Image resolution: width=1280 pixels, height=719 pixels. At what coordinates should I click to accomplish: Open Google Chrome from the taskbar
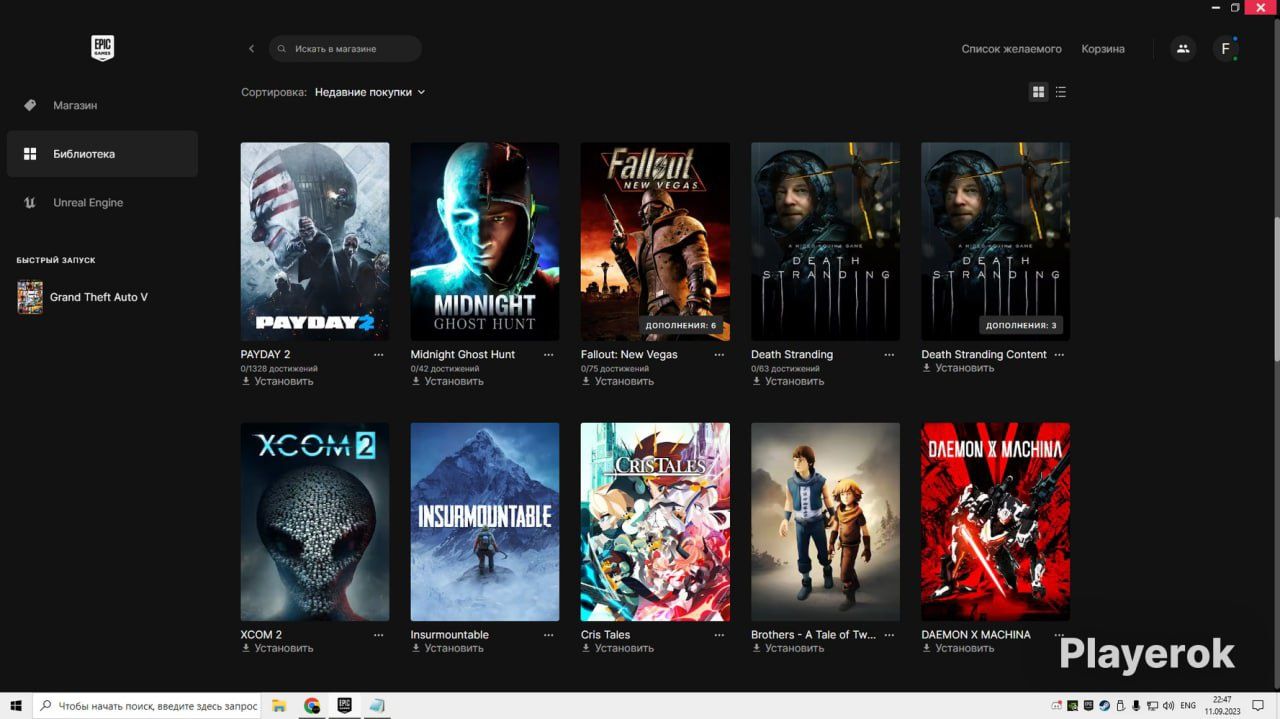[312, 706]
